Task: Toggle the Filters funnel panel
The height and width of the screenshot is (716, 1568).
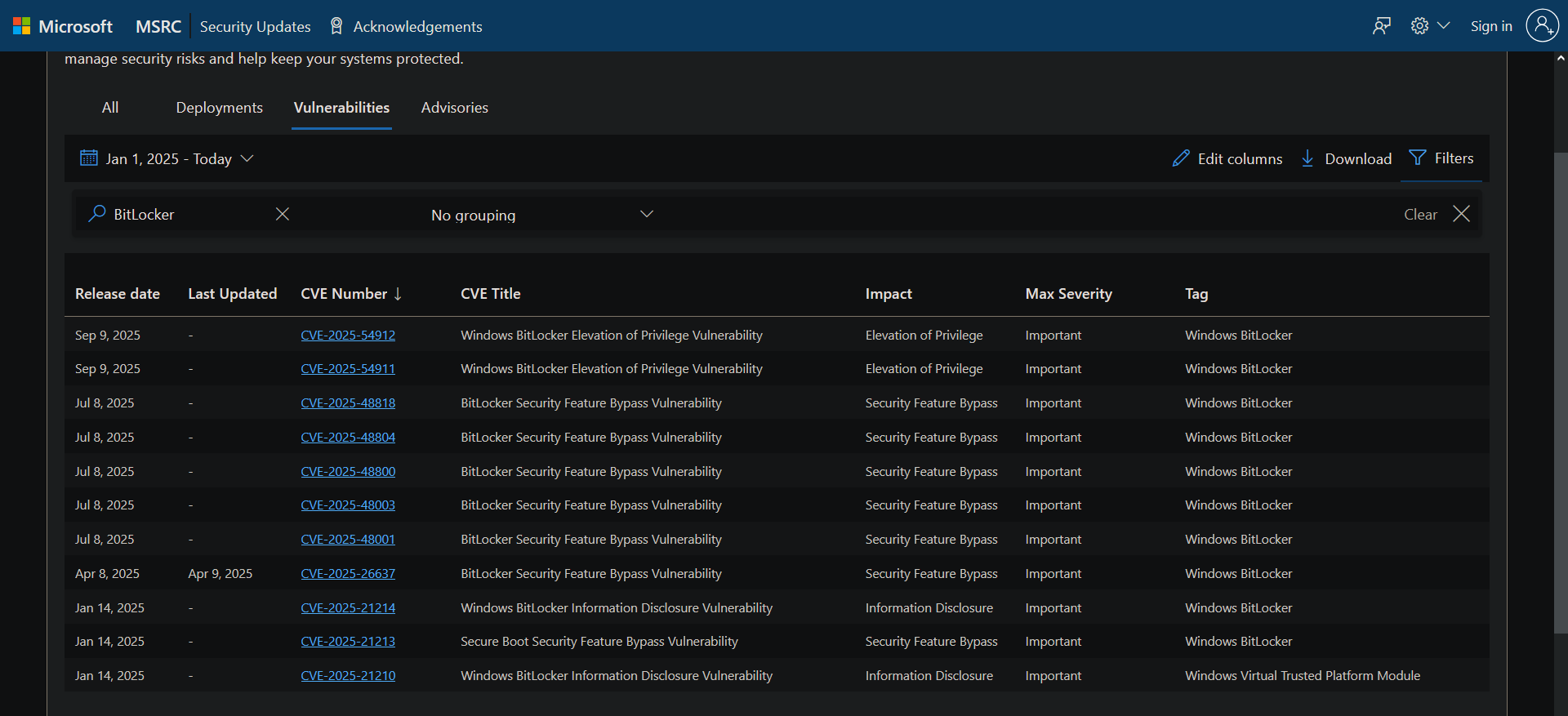Action: [x=1441, y=158]
